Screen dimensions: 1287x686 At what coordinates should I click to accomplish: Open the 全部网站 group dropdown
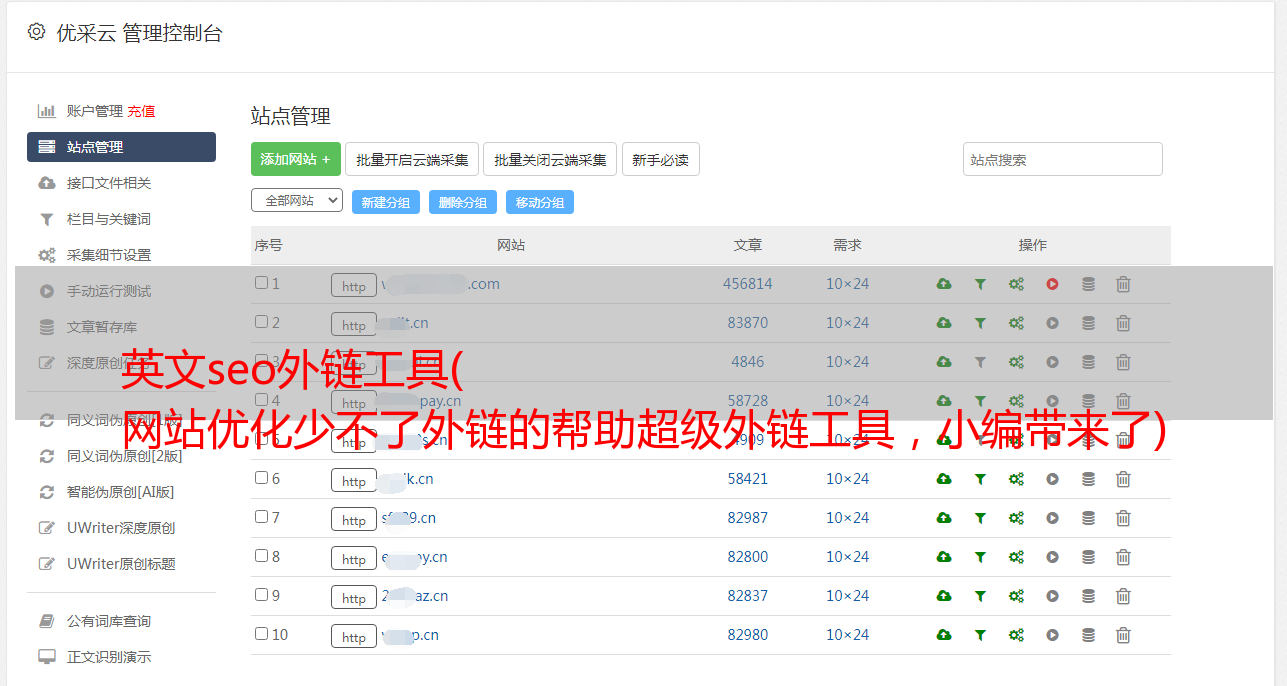click(x=297, y=201)
